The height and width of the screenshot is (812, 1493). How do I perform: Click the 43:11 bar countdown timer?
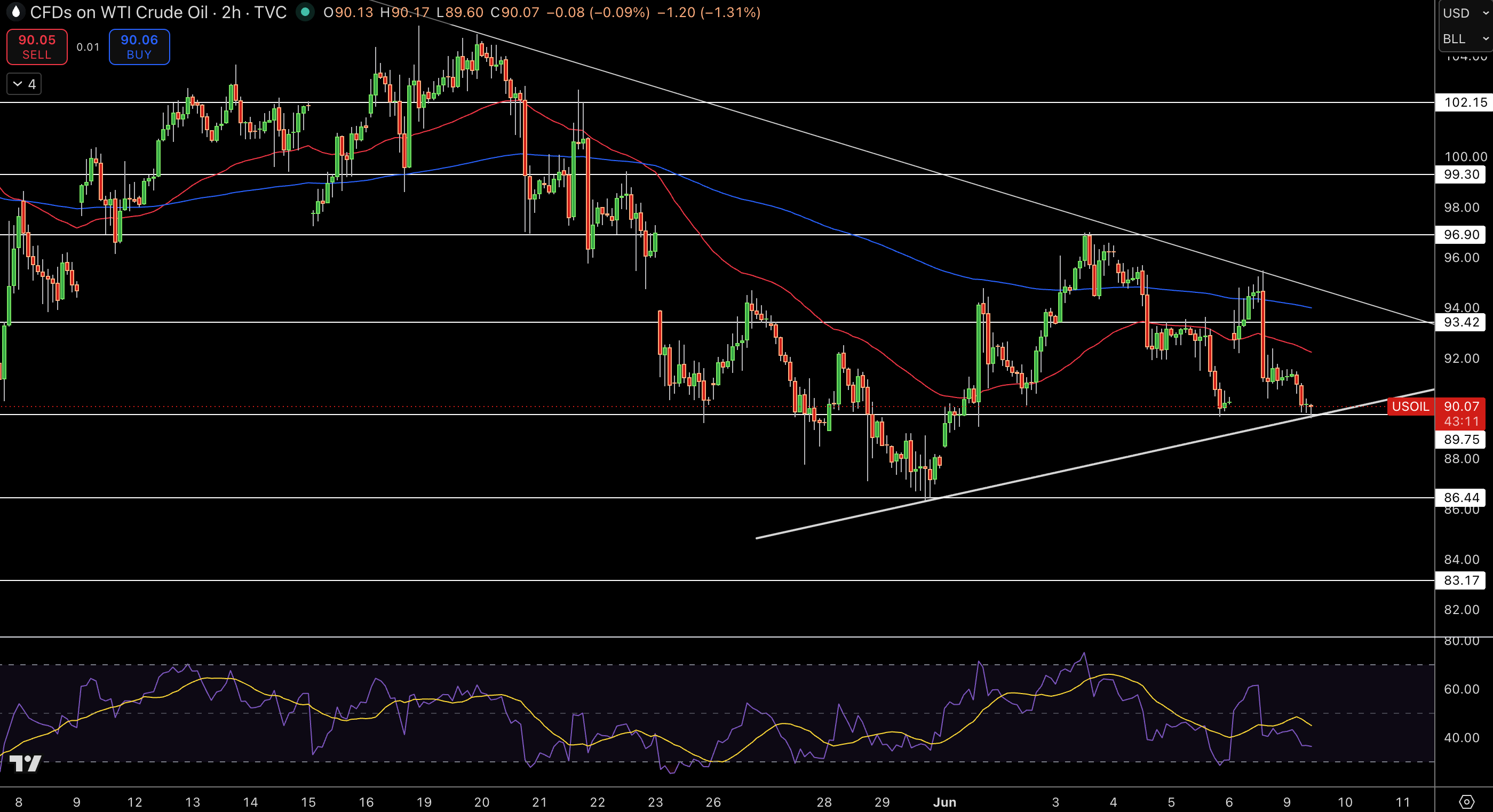pos(1461,421)
